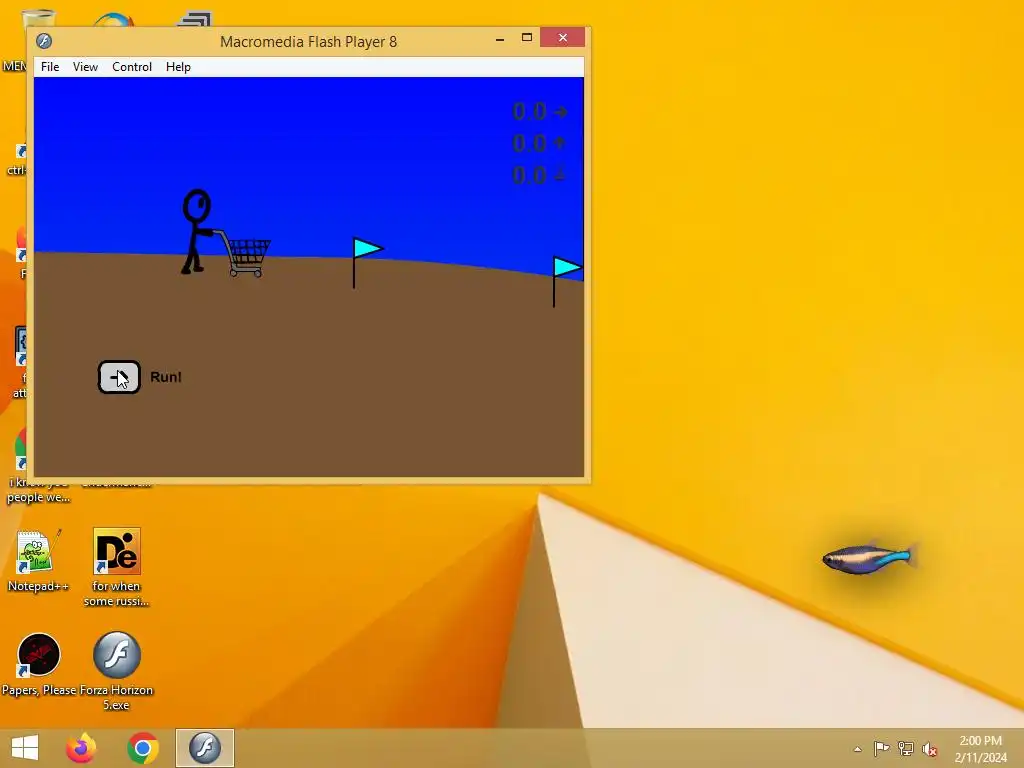Open the network tray icon

click(906, 748)
